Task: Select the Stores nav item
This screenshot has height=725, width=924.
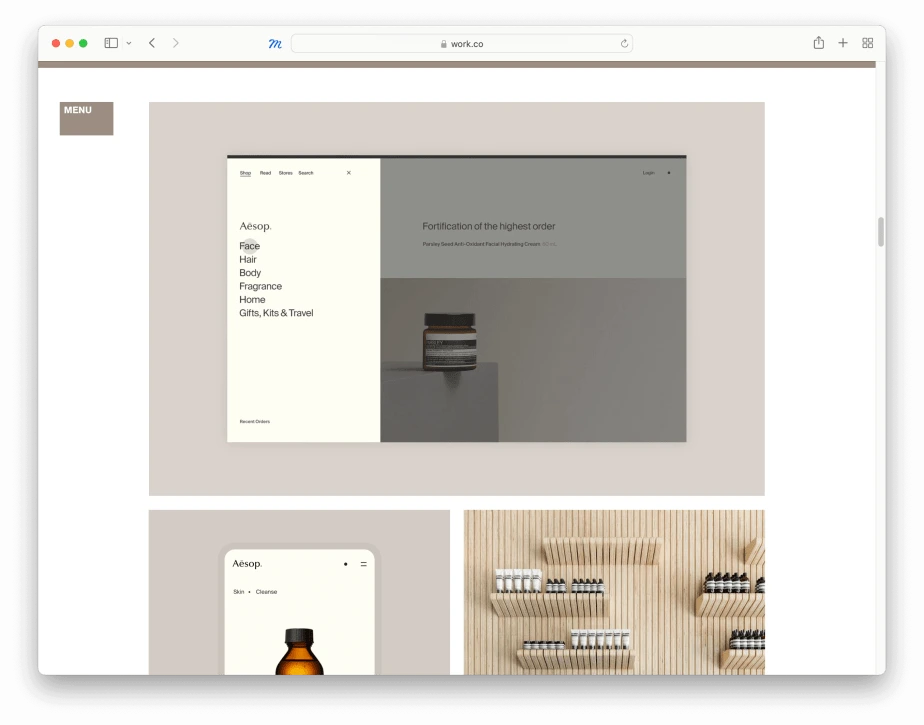Action: tap(285, 173)
